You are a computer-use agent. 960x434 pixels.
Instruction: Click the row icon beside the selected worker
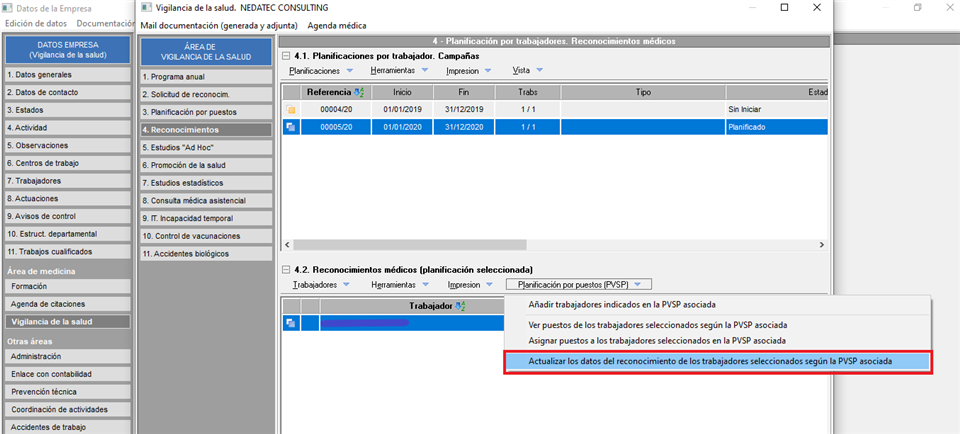click(291, 323)
